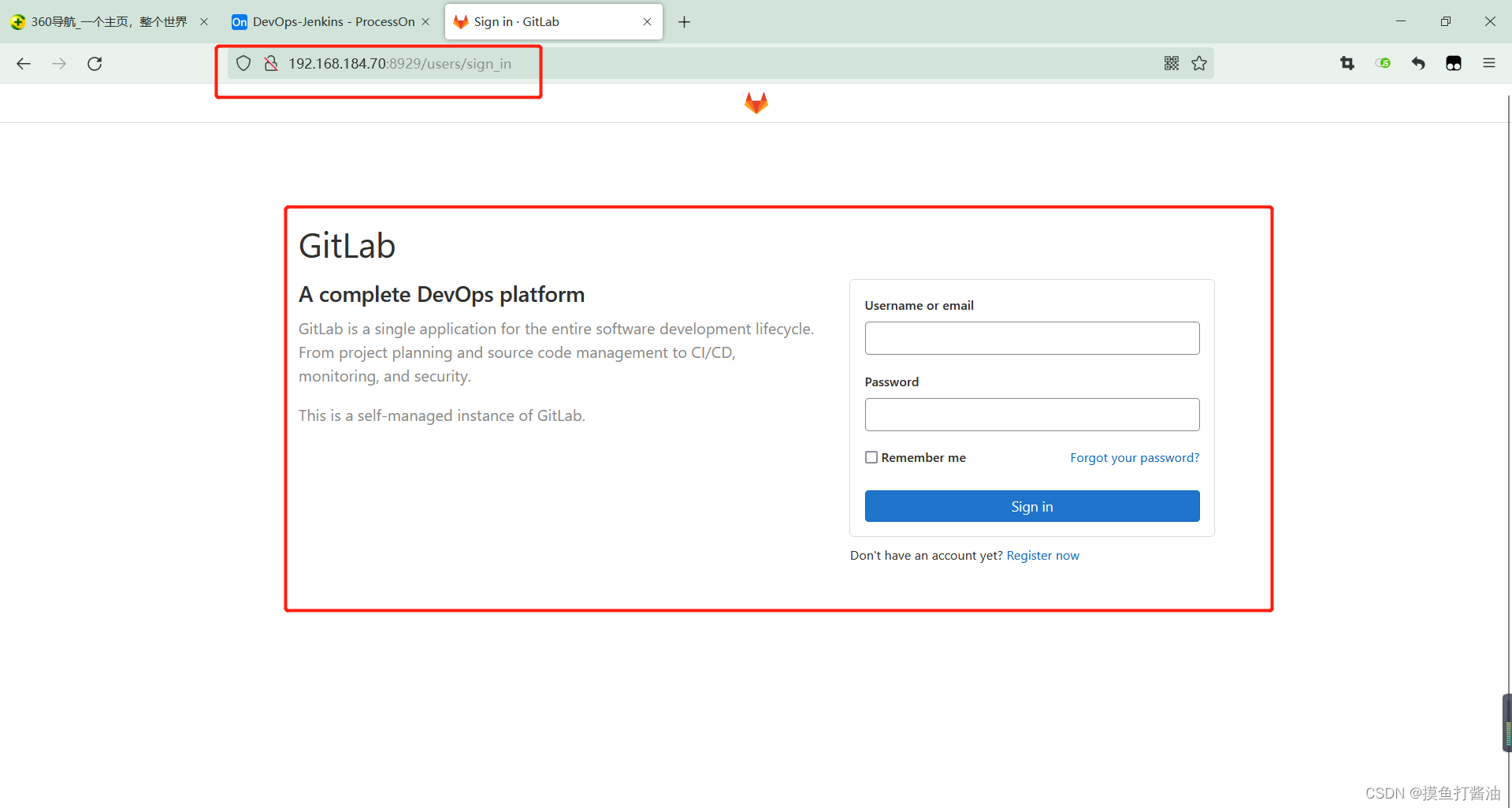Enable the Remember me checkbox
Image resolution: width=1512 pixels, height=808 pixels.
pos(871,457)
